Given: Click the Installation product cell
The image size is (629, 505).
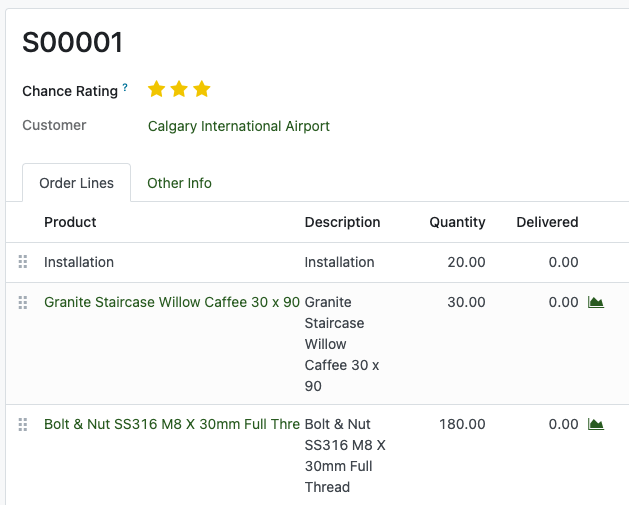Looking at the screenshot, I should tap(79, 262).
